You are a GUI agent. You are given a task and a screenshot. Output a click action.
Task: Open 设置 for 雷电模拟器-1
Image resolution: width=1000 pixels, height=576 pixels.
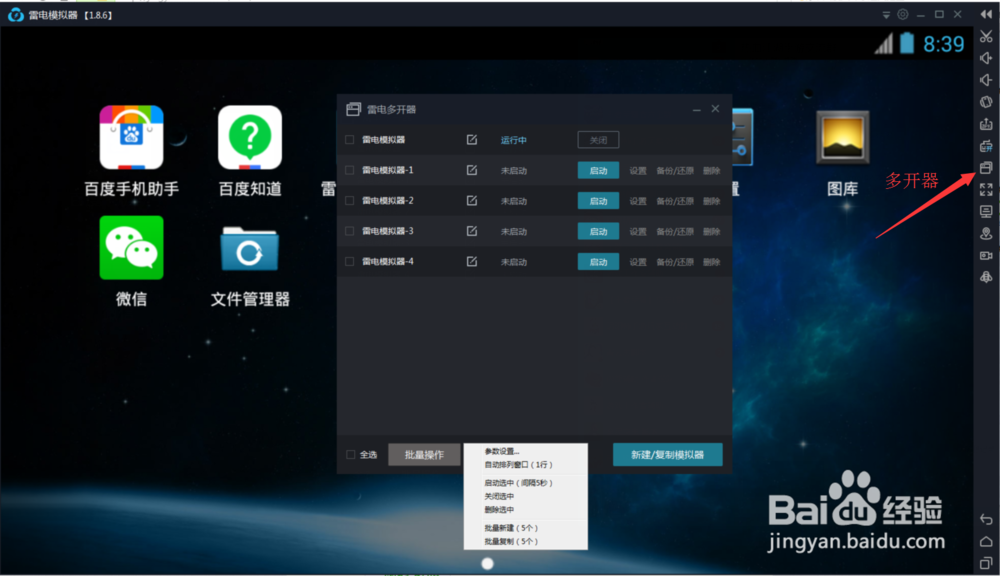point(638,171)
